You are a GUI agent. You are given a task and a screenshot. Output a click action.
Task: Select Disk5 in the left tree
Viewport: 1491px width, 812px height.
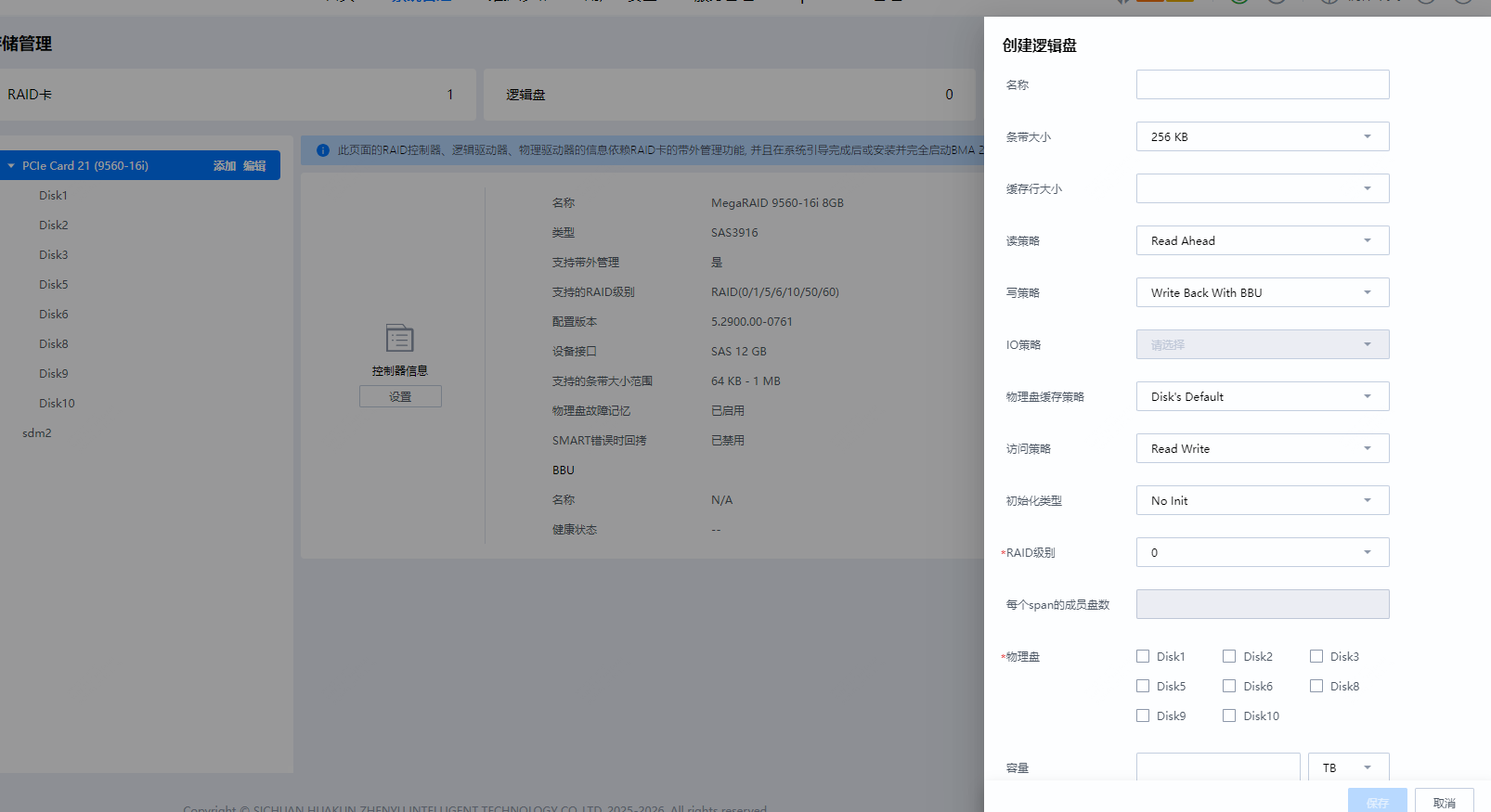tap(54, 285)
